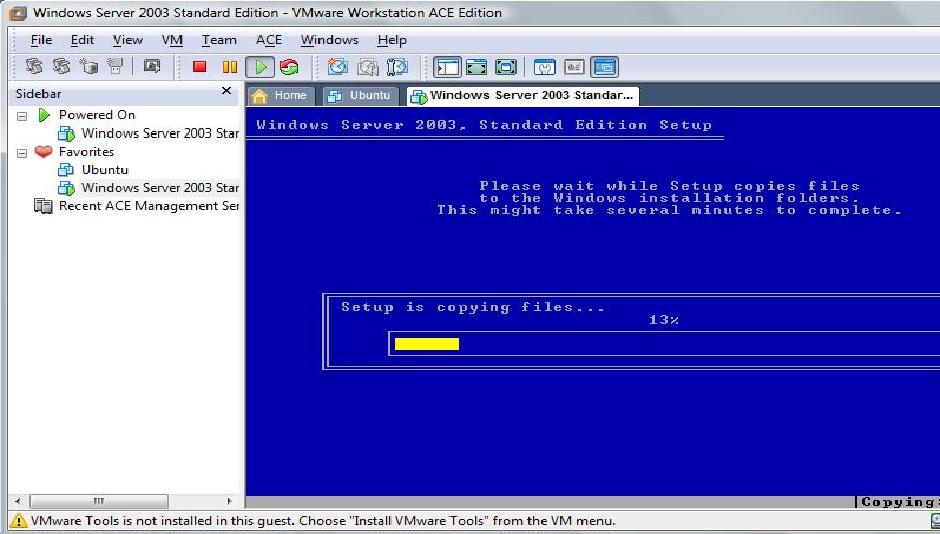Switch to the Ubuntu tab
Image resolution: width=940 pixels, height=534 pixels.
pos(361,95)
